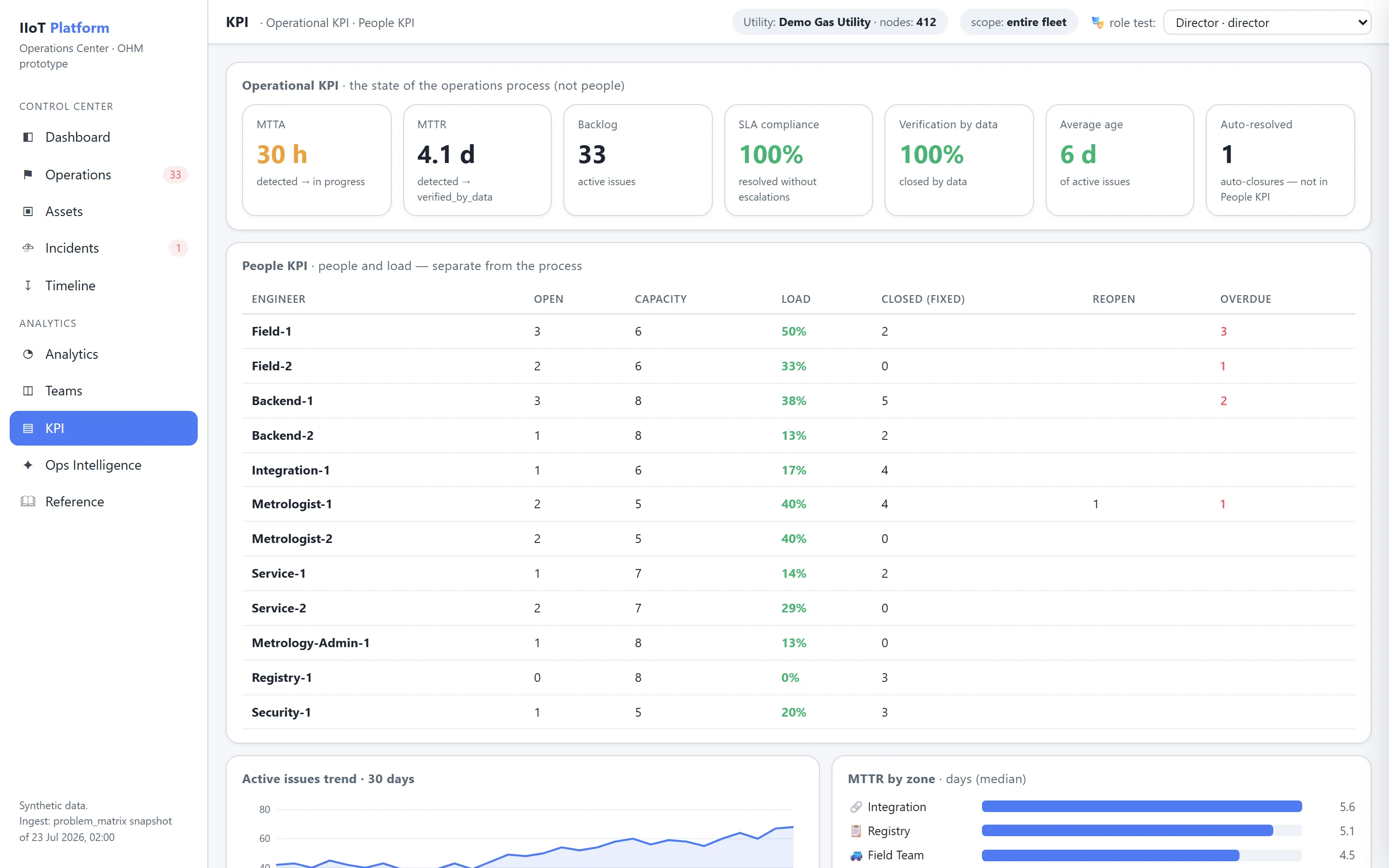Click the LOAD column header
This screenshot has height=868, width=1389.
click(795, 299)
